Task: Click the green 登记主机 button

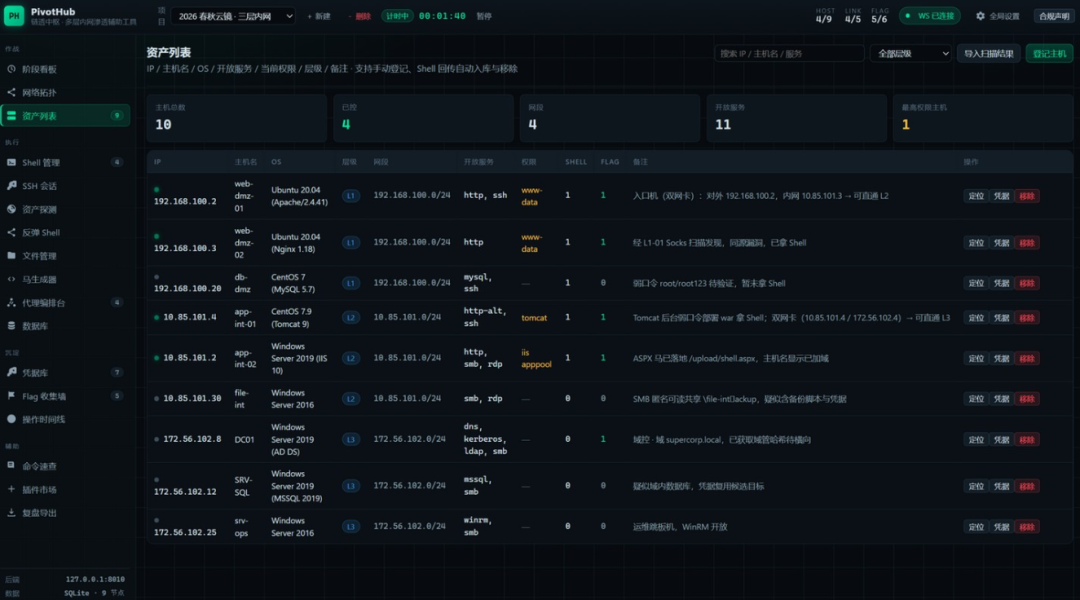Action: point(1049,54)
